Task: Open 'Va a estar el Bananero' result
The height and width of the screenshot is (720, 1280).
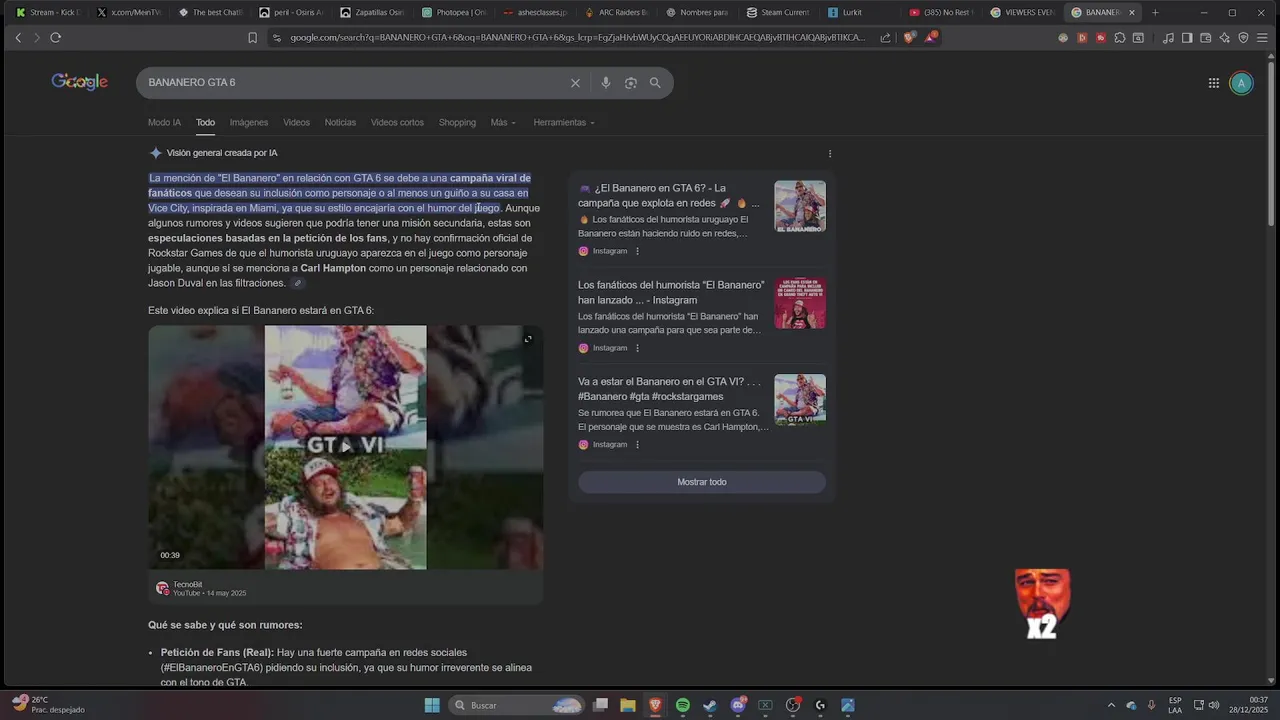Action: [x=669, y=389]
